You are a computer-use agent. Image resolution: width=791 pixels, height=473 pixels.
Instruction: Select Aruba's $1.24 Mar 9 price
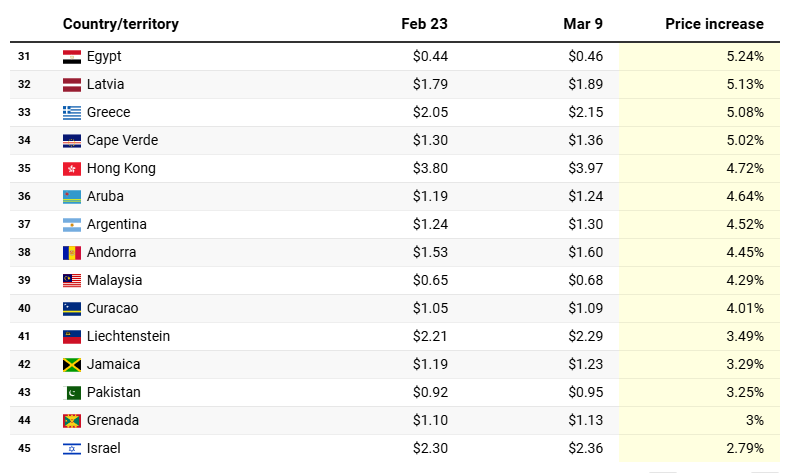point(585,196)
